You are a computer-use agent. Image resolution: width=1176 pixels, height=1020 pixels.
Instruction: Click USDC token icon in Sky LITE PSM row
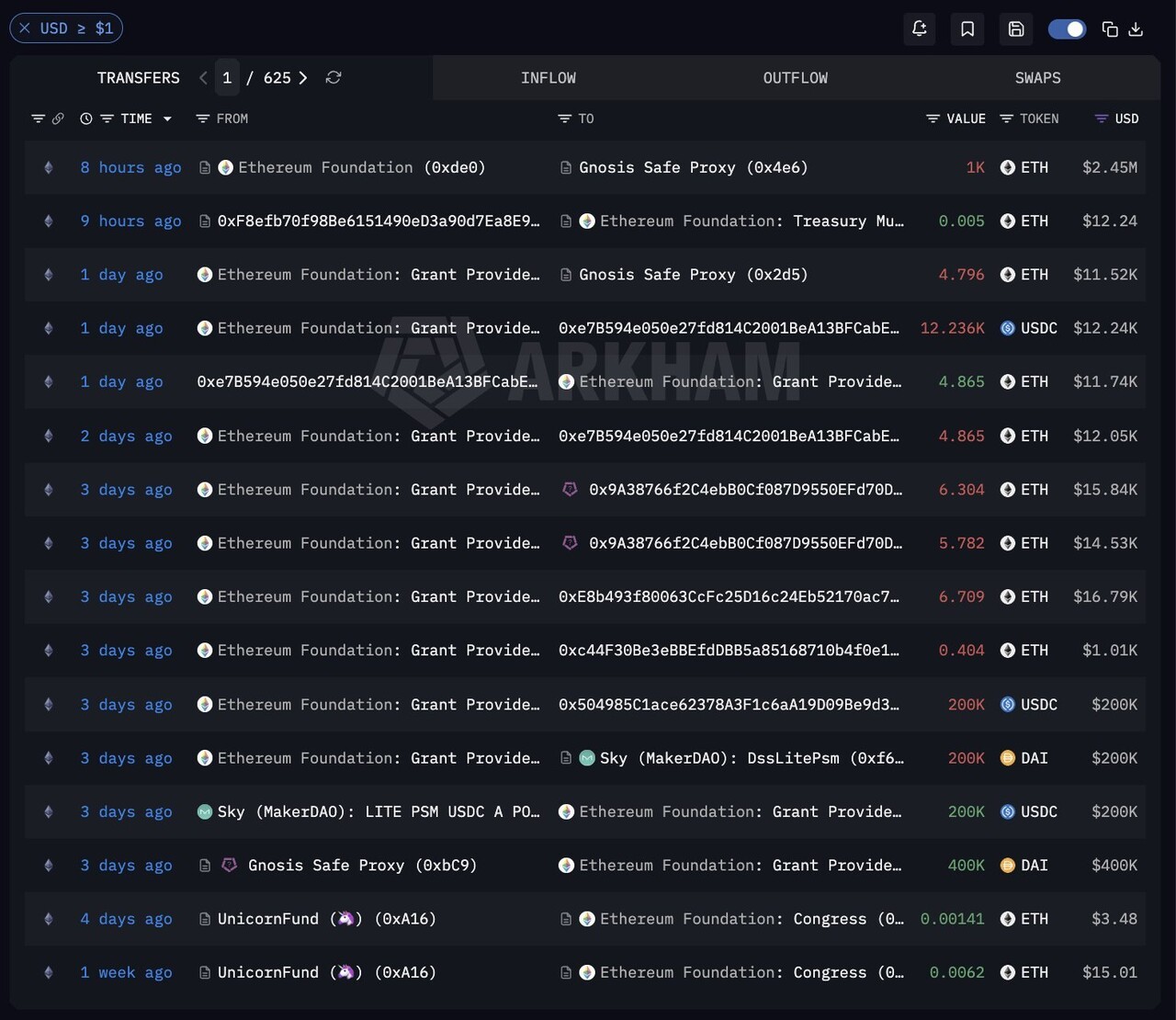pyautogui.click(x=1008, y=811)
